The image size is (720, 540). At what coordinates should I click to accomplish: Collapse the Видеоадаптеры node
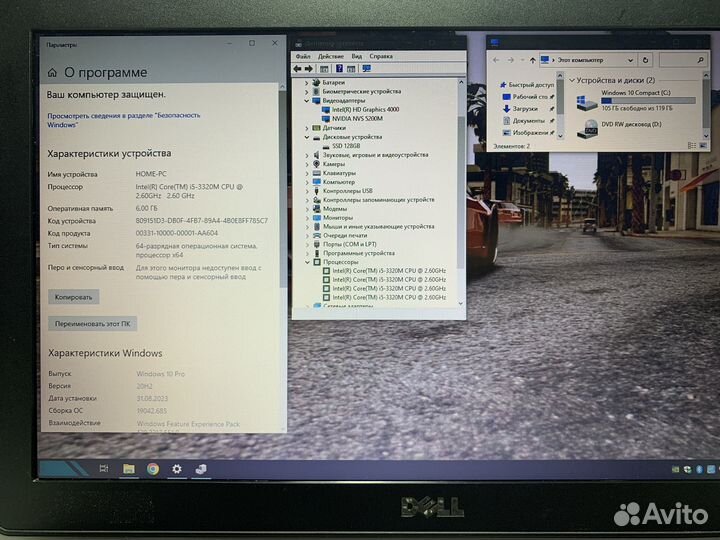307,101
